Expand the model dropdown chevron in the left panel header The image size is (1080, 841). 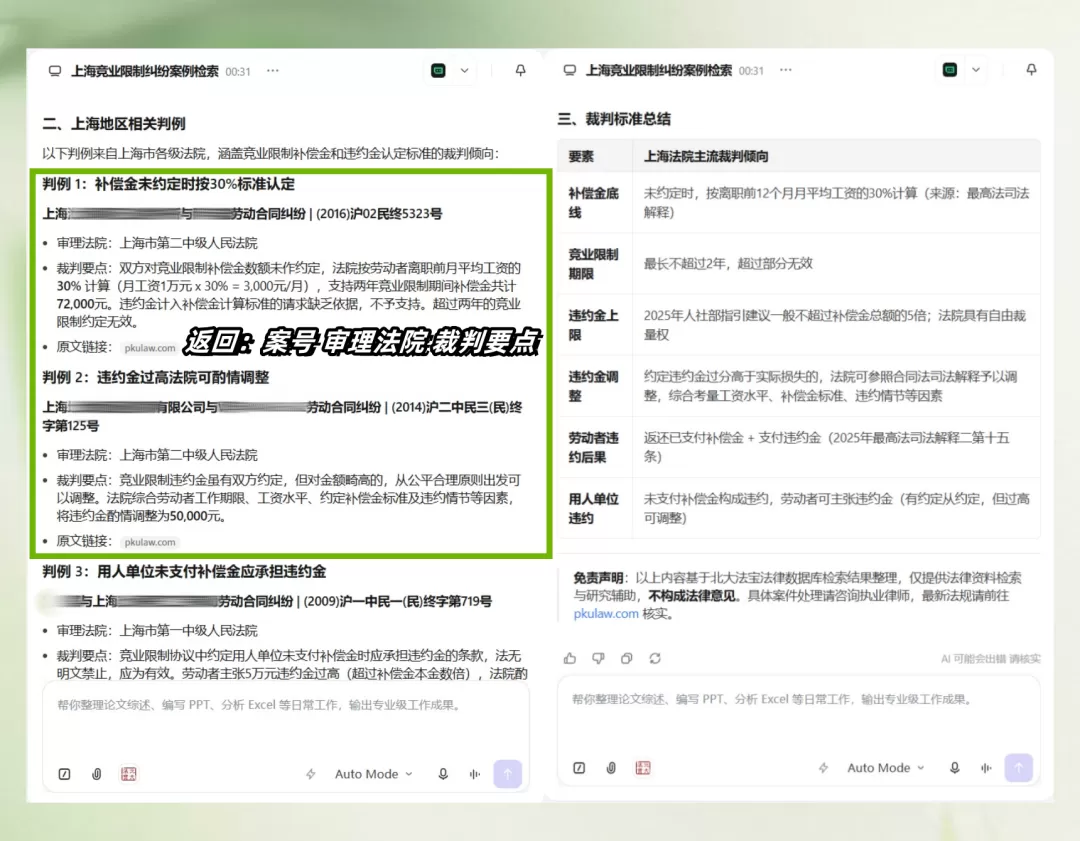(x=465, y=70)
